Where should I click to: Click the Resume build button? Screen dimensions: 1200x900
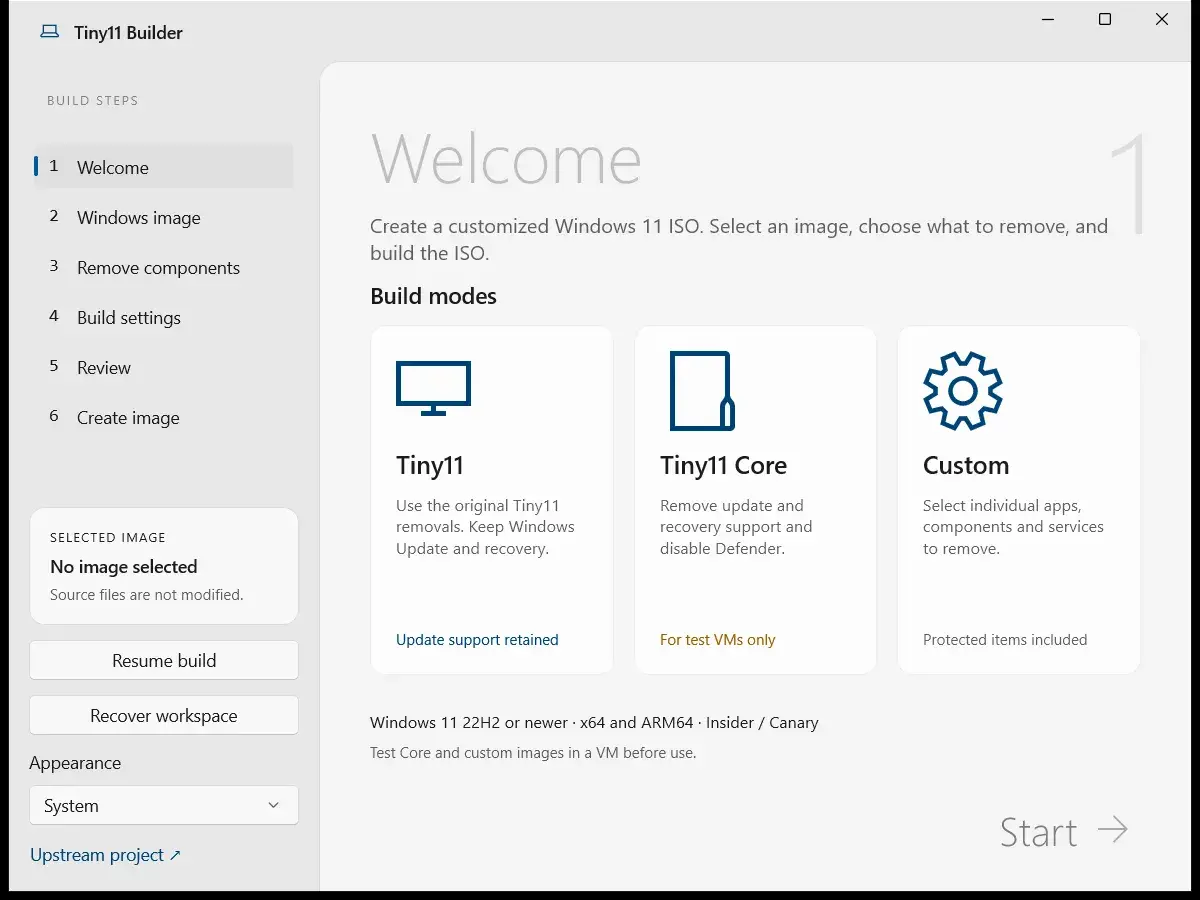[x=164, y=661]
